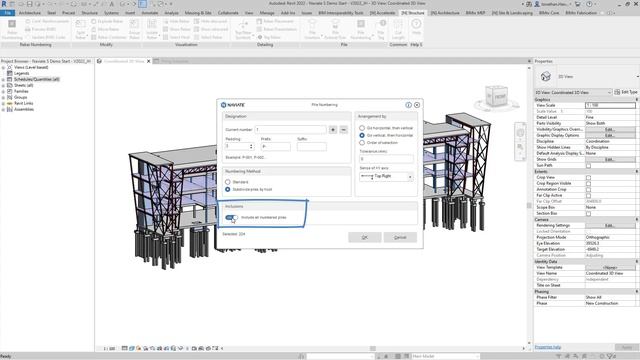Click the drawing area horizontal scrollbar thumb
Viewport: 640px width, 360px height.
[373, 349]
